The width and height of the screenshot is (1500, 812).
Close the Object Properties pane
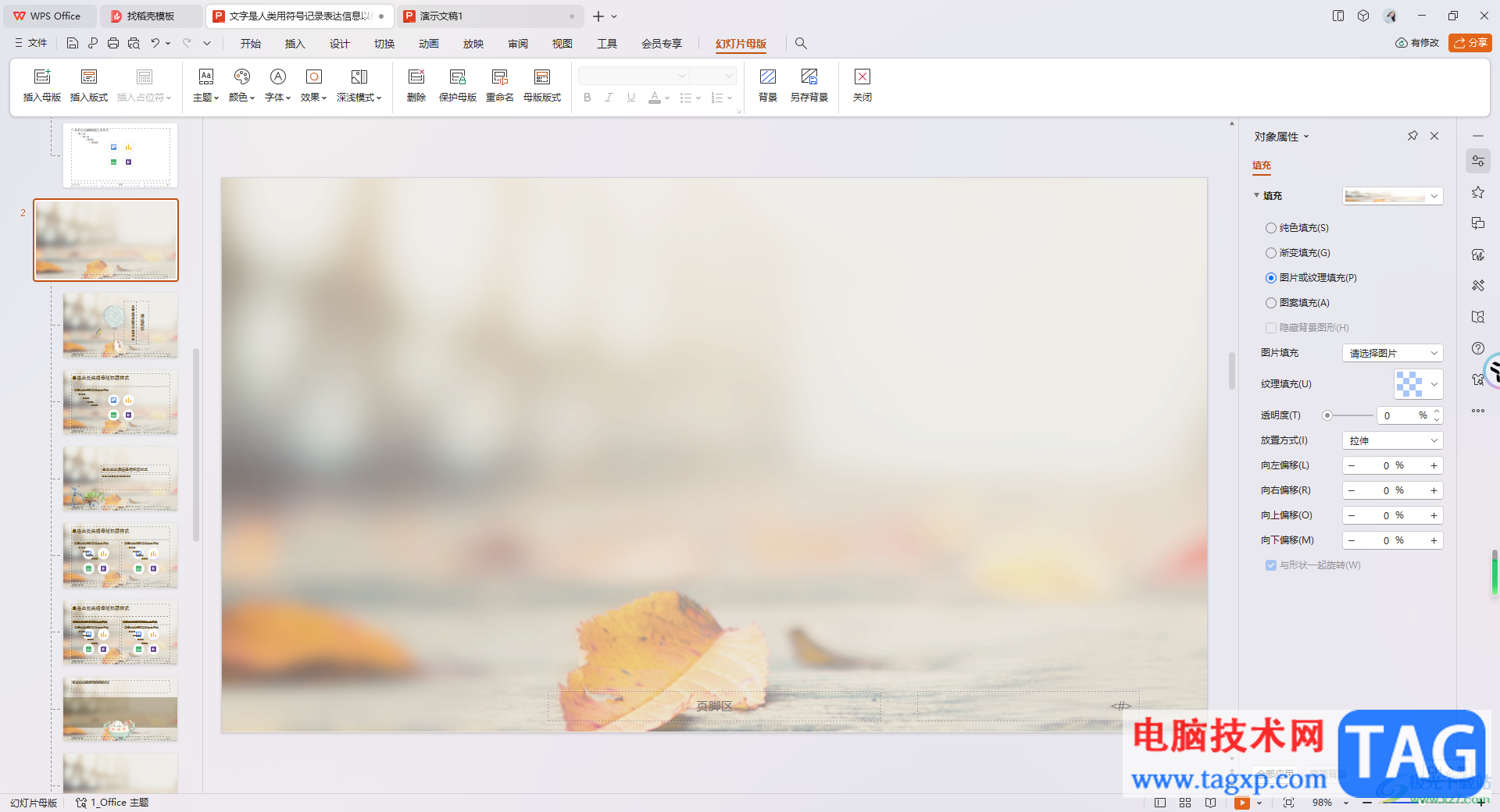tap(1434, 136)
